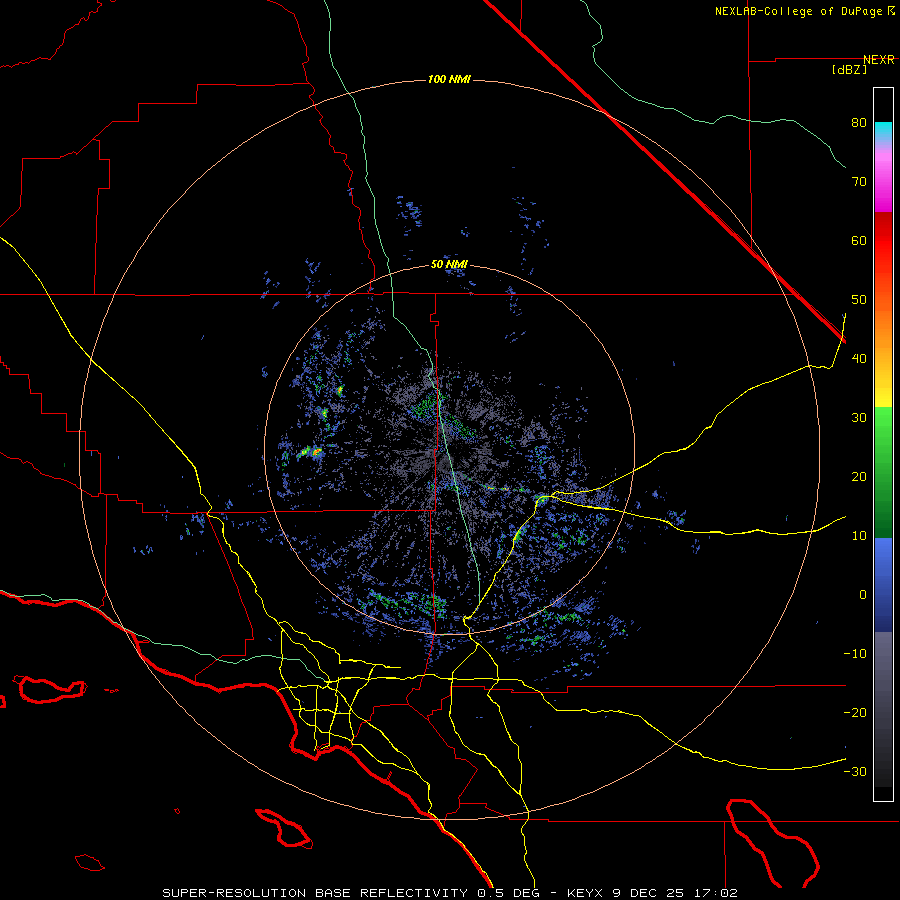The image size is (900, 900).
Task: Click the blue band of the color bar
Action: 883,585
